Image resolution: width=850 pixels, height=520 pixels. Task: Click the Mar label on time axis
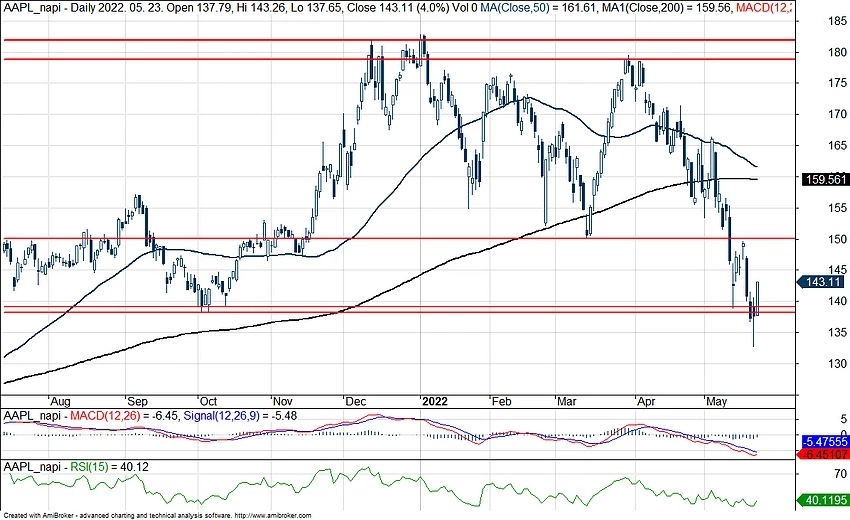pos(567,402)
